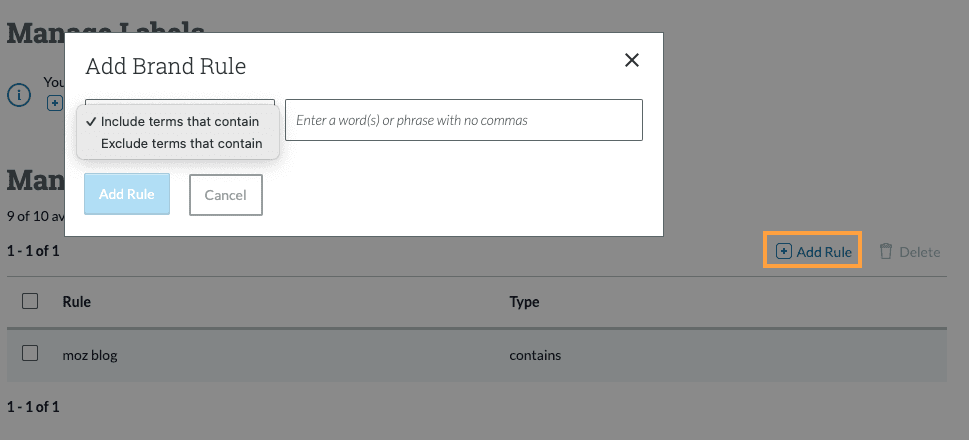
Task: Click the Rule column header
Action: click(x=77, y=302)
